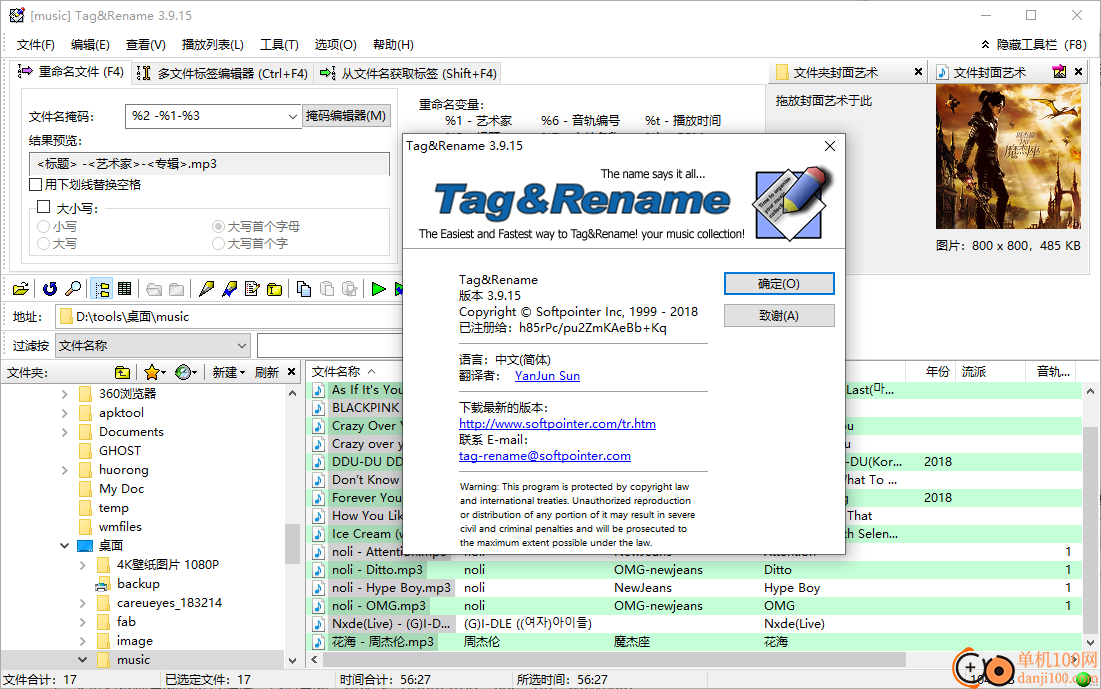Open the file name mask dropdown

tap(293, 117)
